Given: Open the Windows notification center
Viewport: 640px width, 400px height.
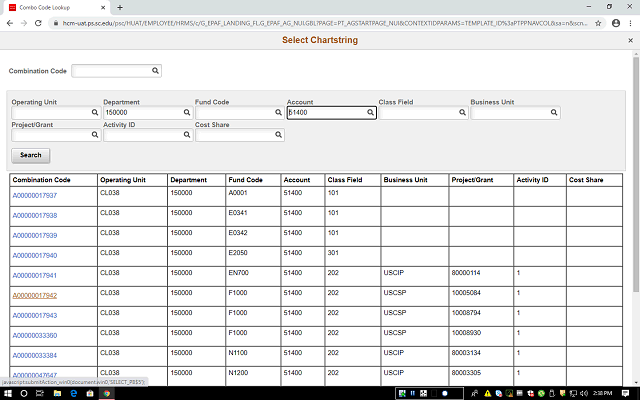Looking at the screenshot, I should point(625,393).
